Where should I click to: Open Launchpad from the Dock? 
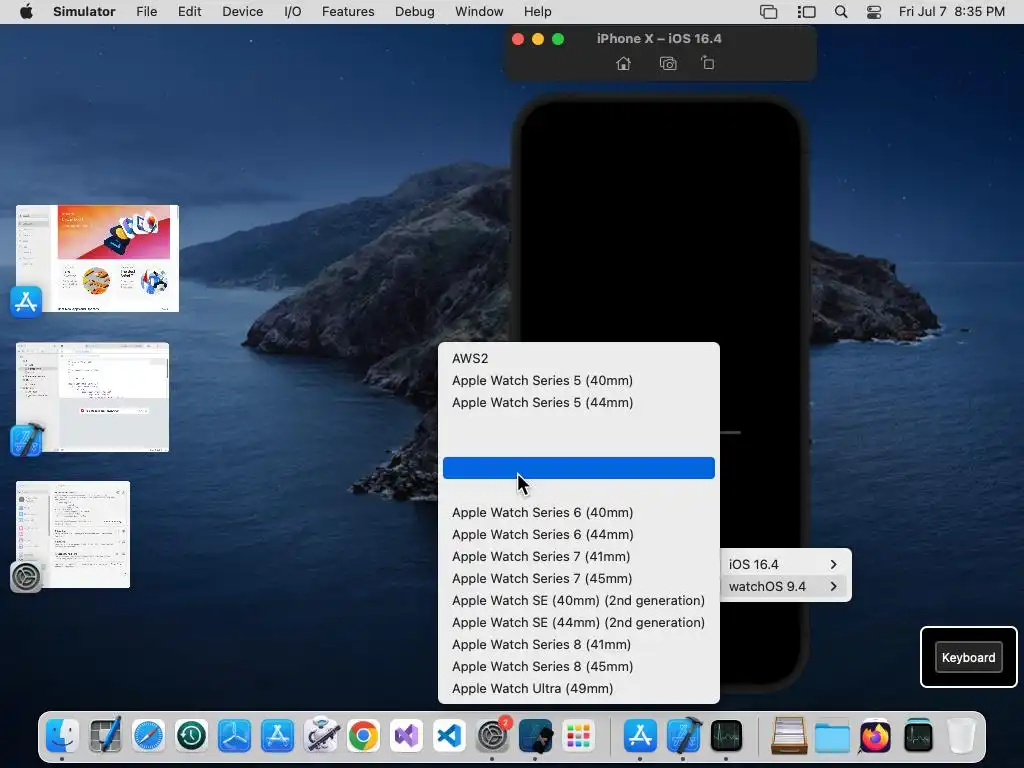(579, 735)
